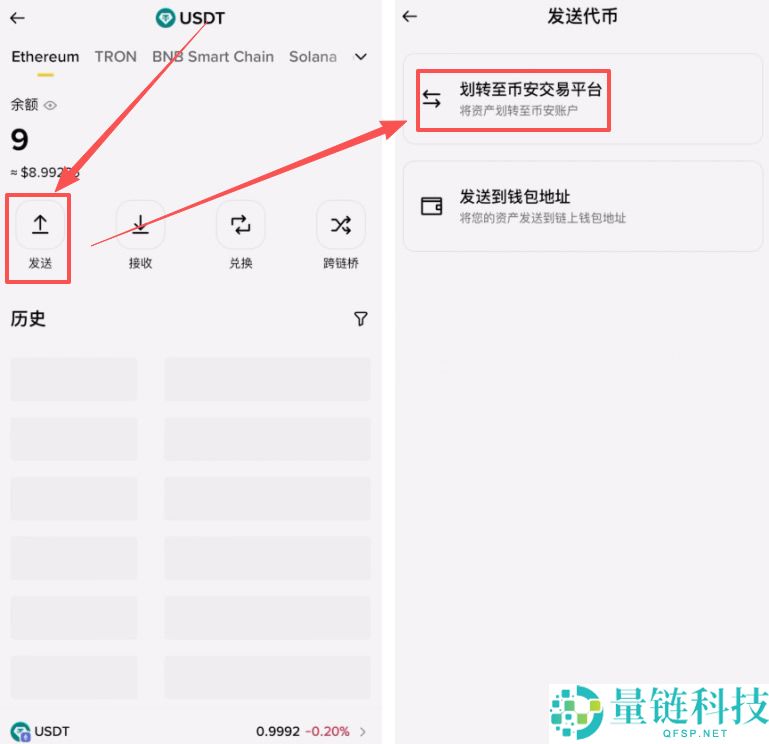Image resolution: width=769 pixels, height=744 pixels.
Task: Go back from the USDT screen
Action: coord(18,18)
